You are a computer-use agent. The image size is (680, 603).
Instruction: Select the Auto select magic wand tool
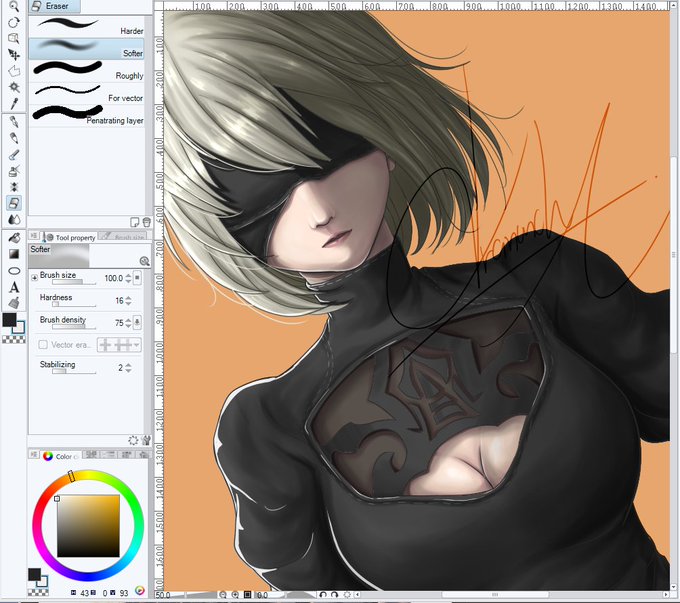click(x=14, y=87)
